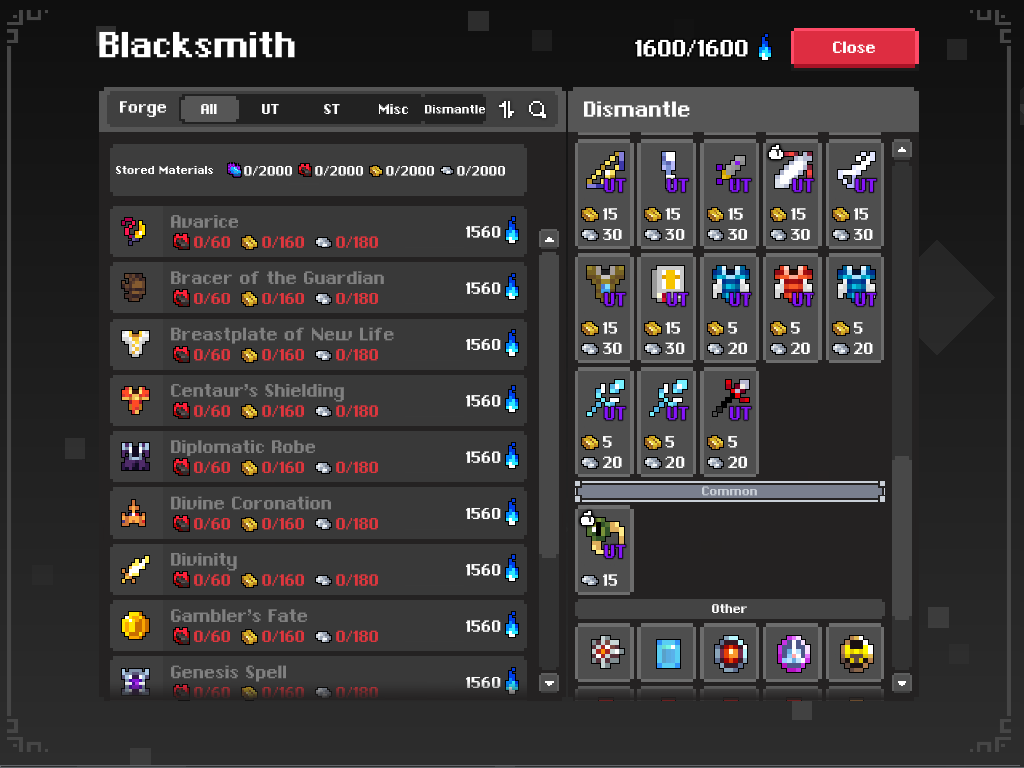Click the forge list scroll down arrow
Viewport: 1024px width, 768px height.
click(x=549, y=683)
